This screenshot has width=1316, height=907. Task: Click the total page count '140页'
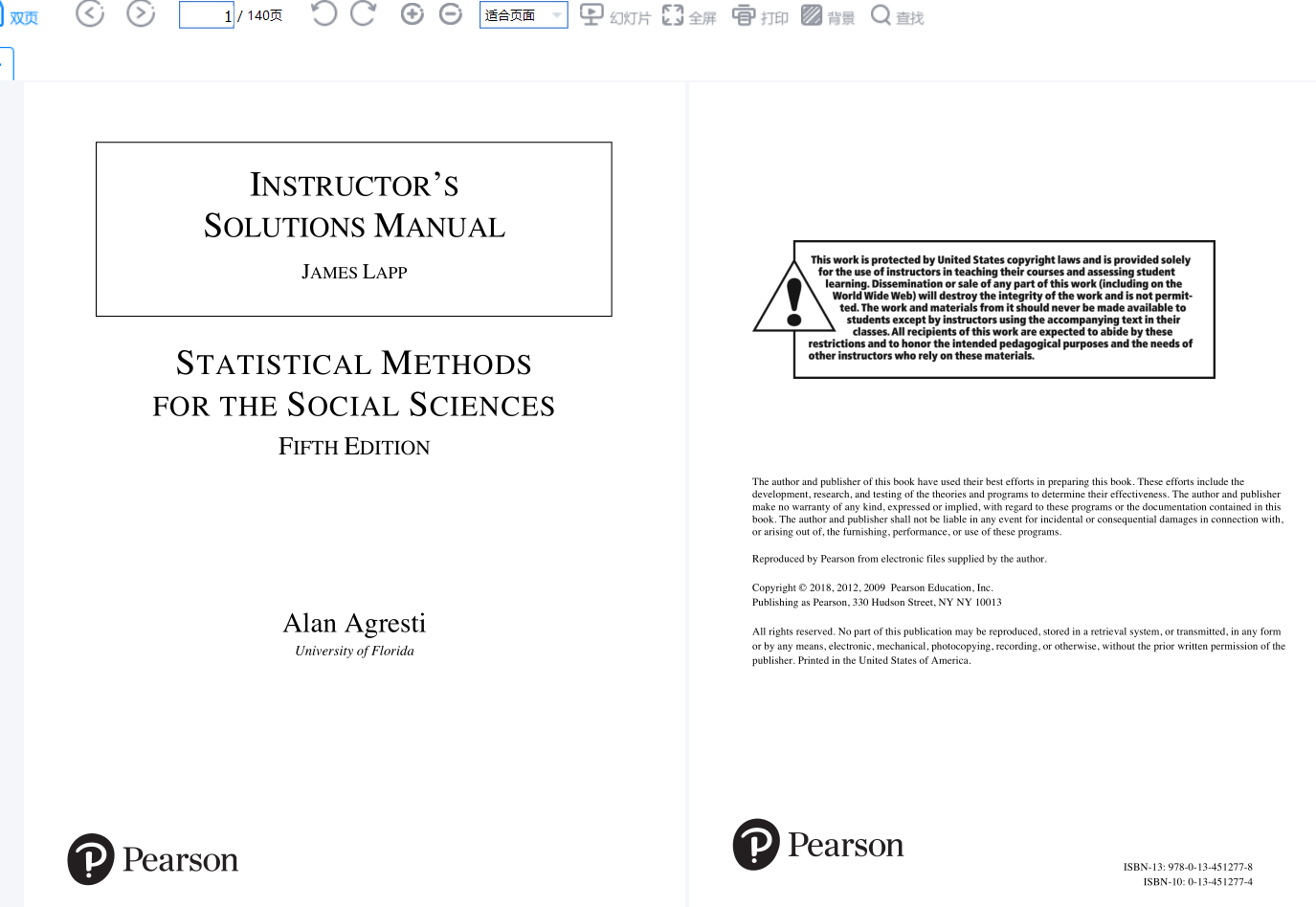265,15
